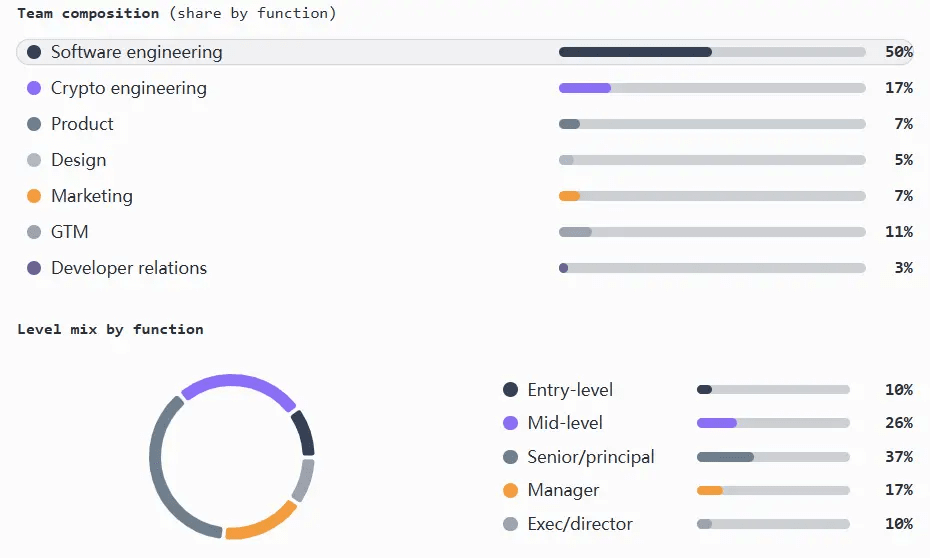
Task: Click the orange Marketing legend dot
Action: pos(34,196)
